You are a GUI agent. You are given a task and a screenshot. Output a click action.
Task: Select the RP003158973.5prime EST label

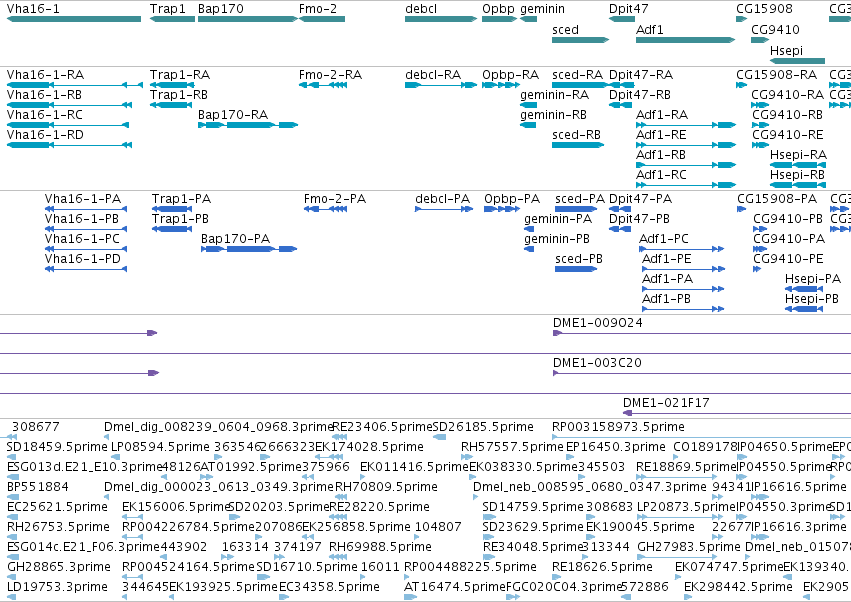(x=618, y=427)
